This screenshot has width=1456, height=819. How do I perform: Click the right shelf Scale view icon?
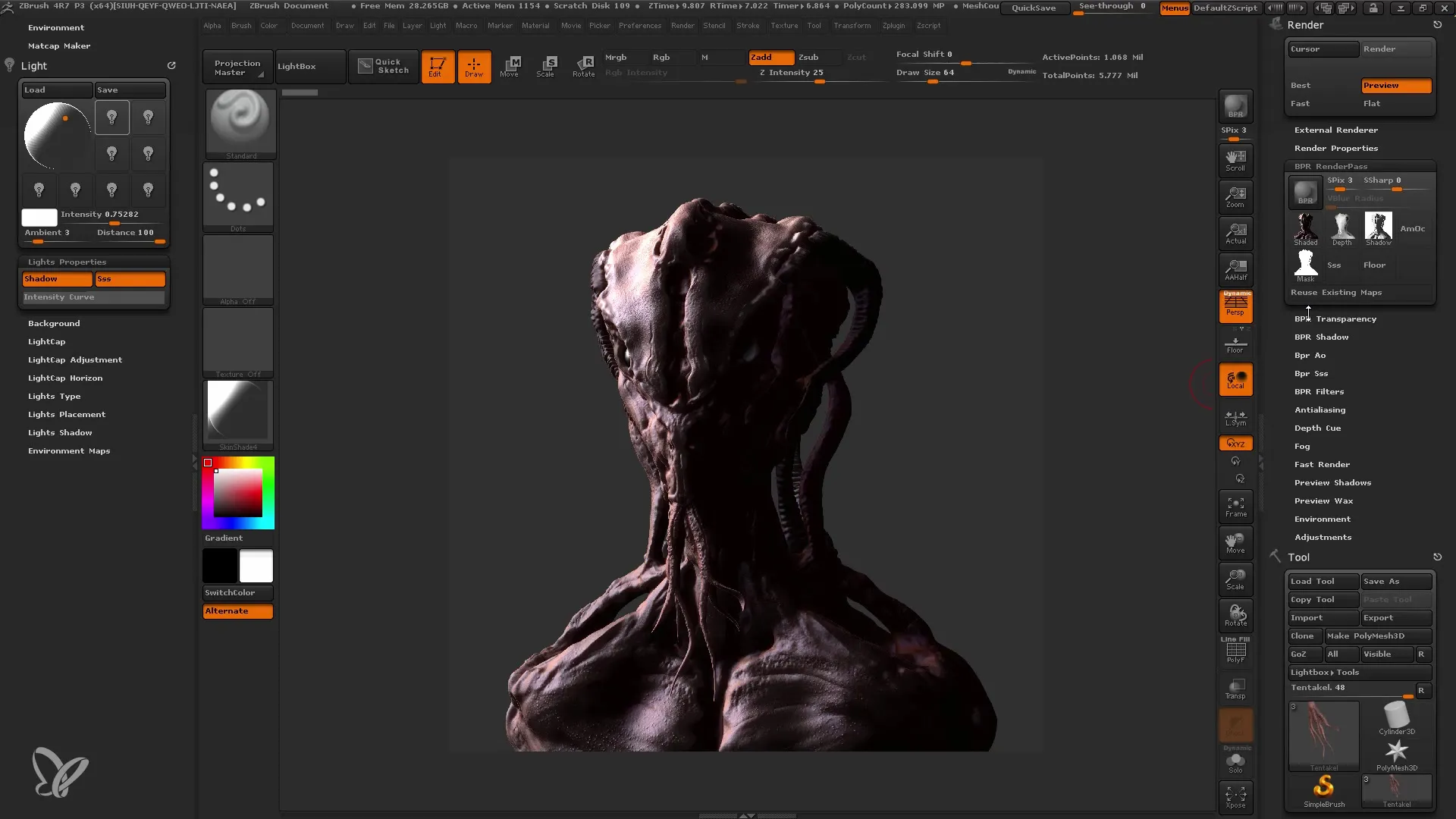pyautogui.click(x=1235, y=579)
